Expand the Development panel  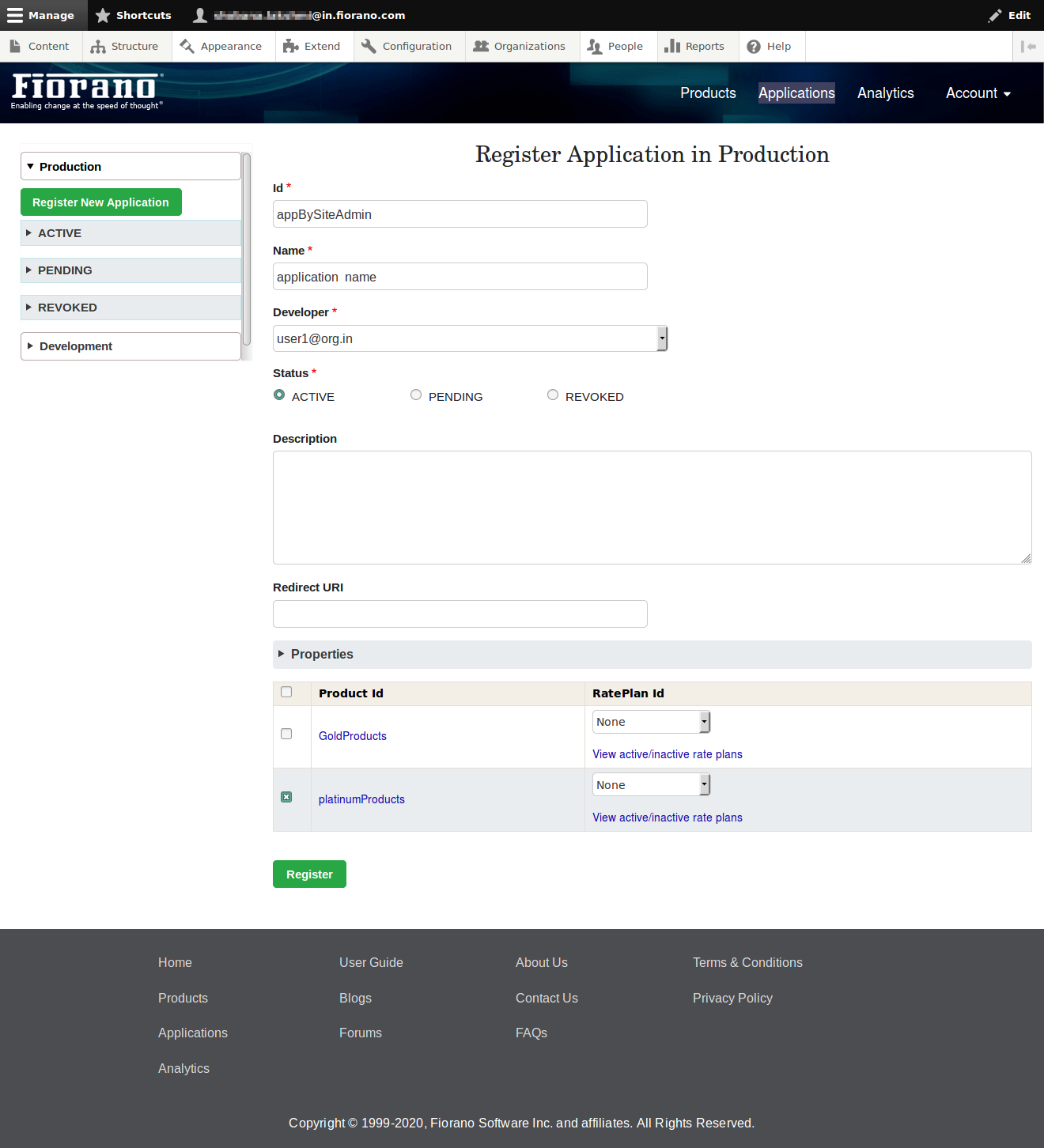point(130,346)
